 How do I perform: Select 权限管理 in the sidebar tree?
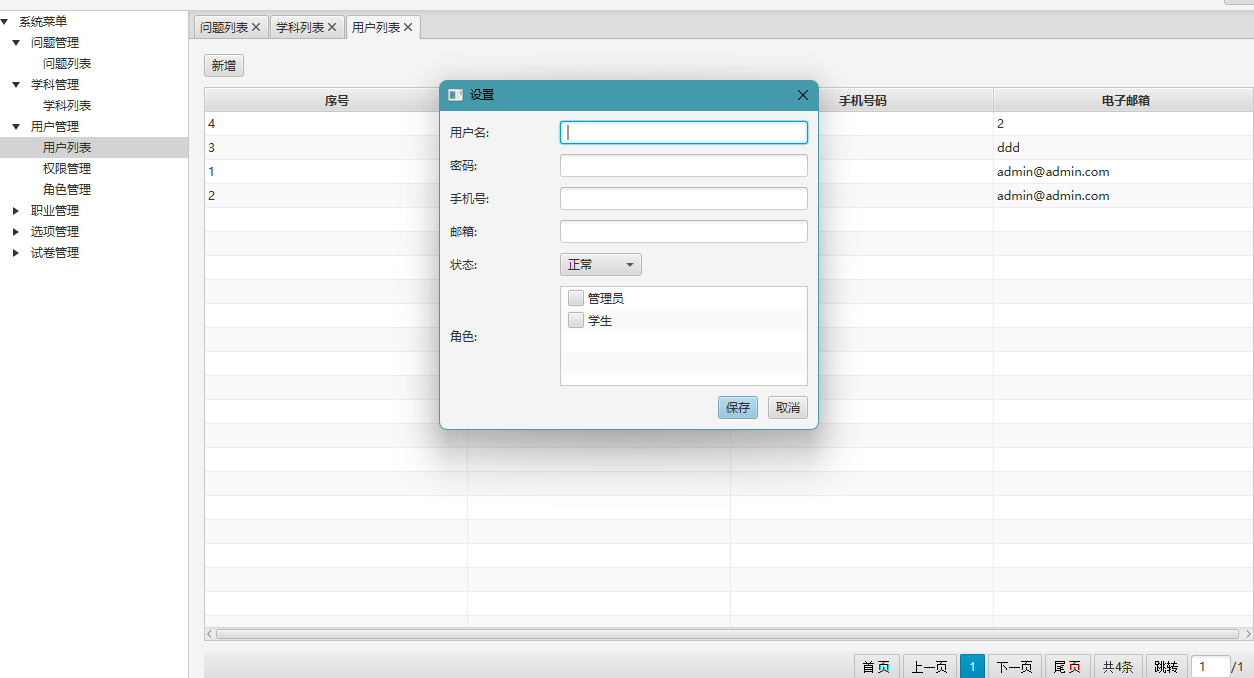click(67, 169)
